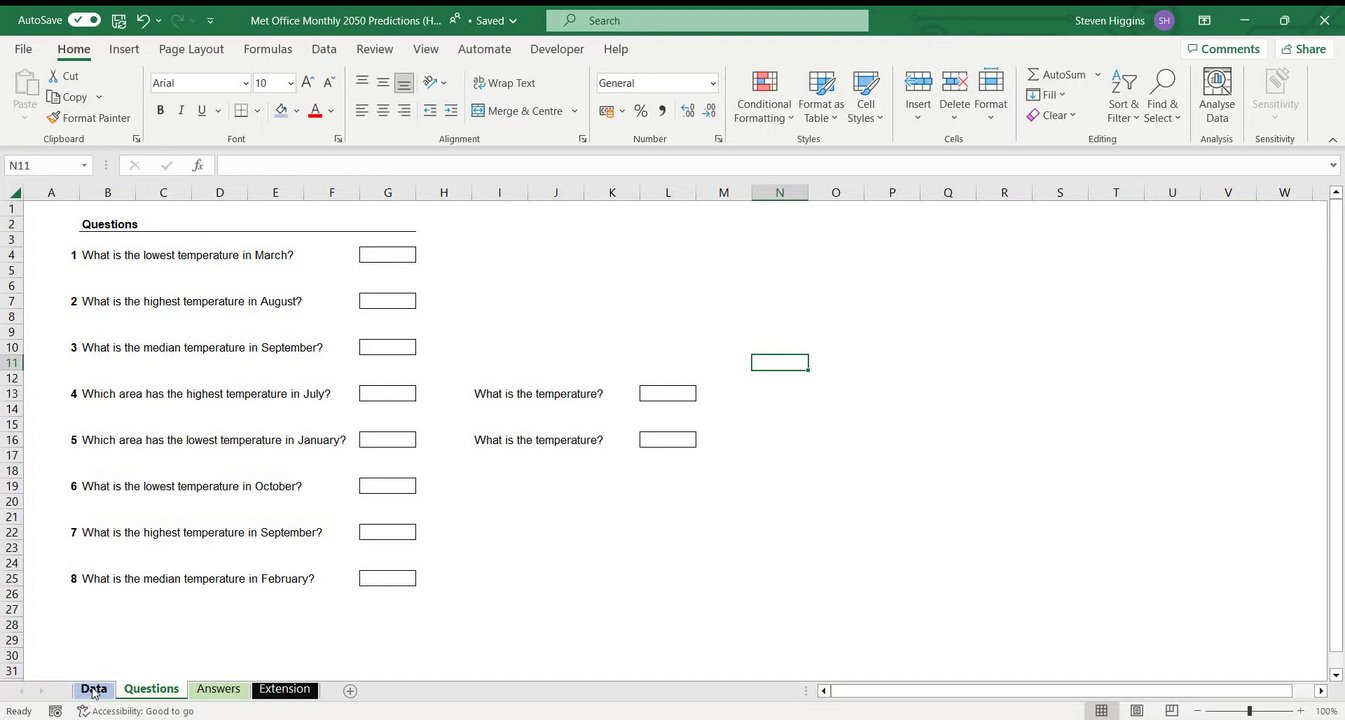Enable Wrap Text for the cell

pos(504,83)
